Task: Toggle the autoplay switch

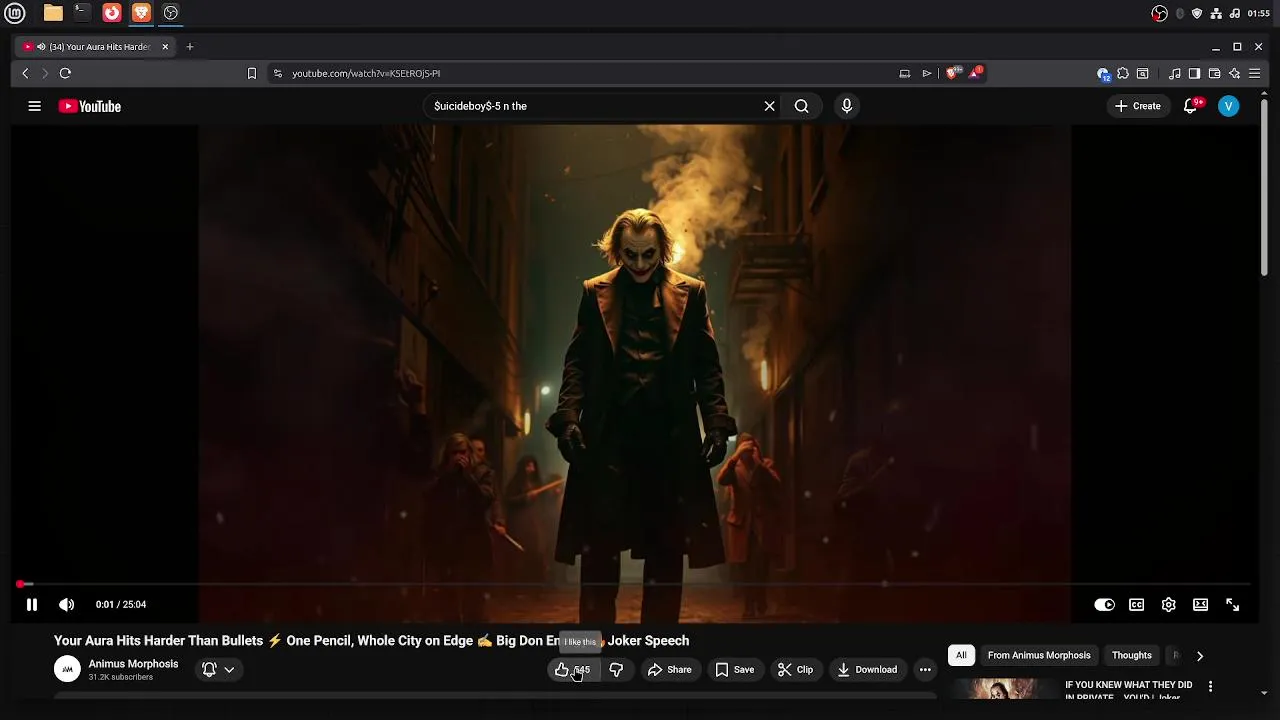Action: click(1104, 604)
